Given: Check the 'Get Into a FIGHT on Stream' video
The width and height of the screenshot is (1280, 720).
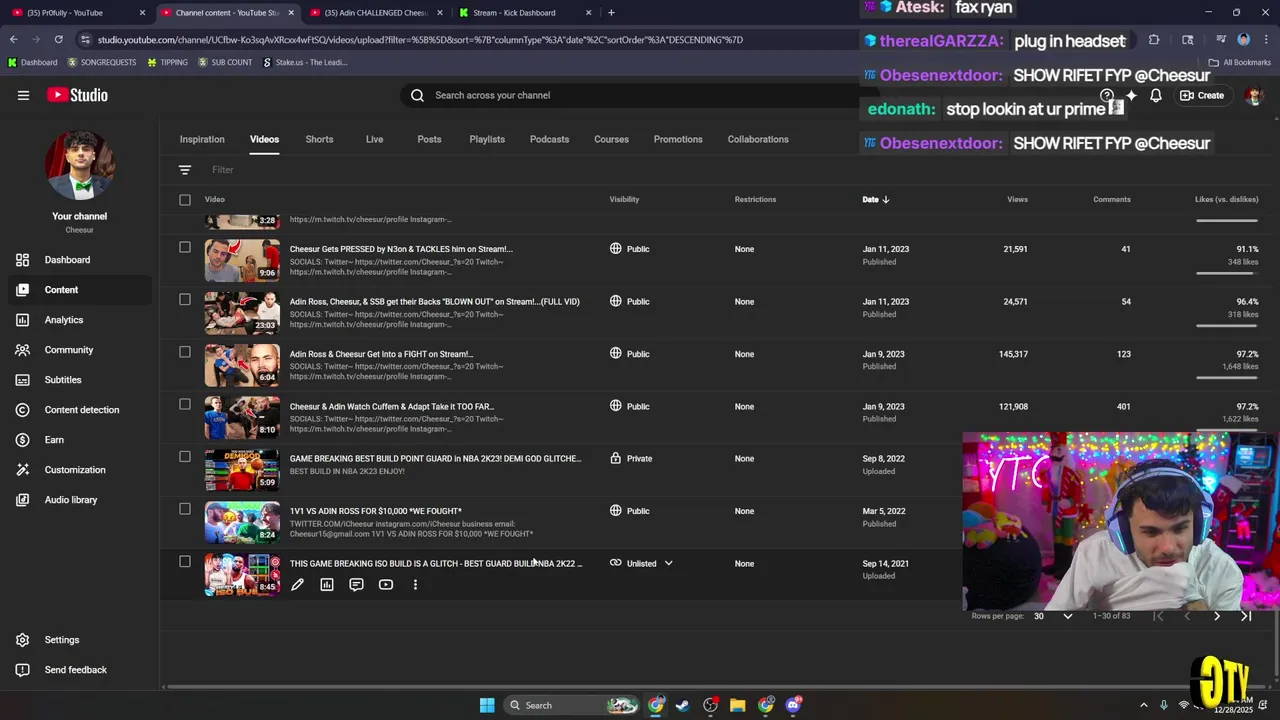Looking at the screenshot, I should (x=185, y=352).
